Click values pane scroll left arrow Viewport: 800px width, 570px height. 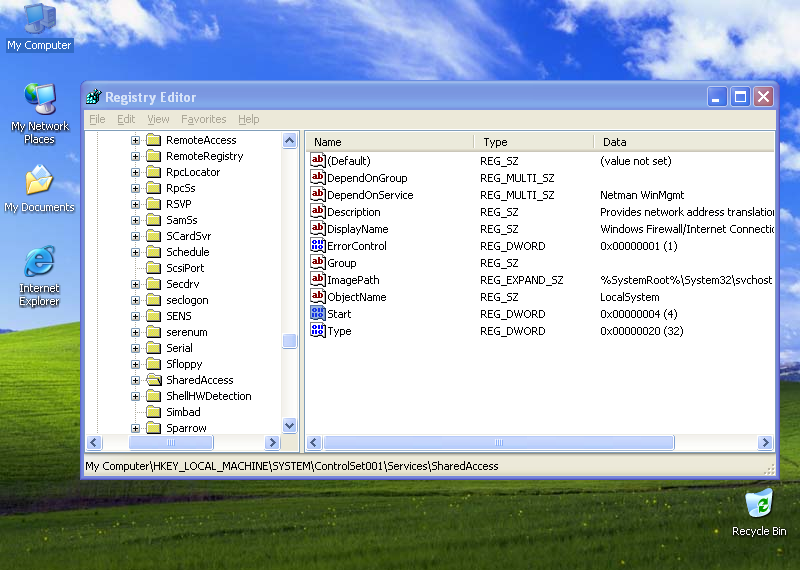point(314,442)
